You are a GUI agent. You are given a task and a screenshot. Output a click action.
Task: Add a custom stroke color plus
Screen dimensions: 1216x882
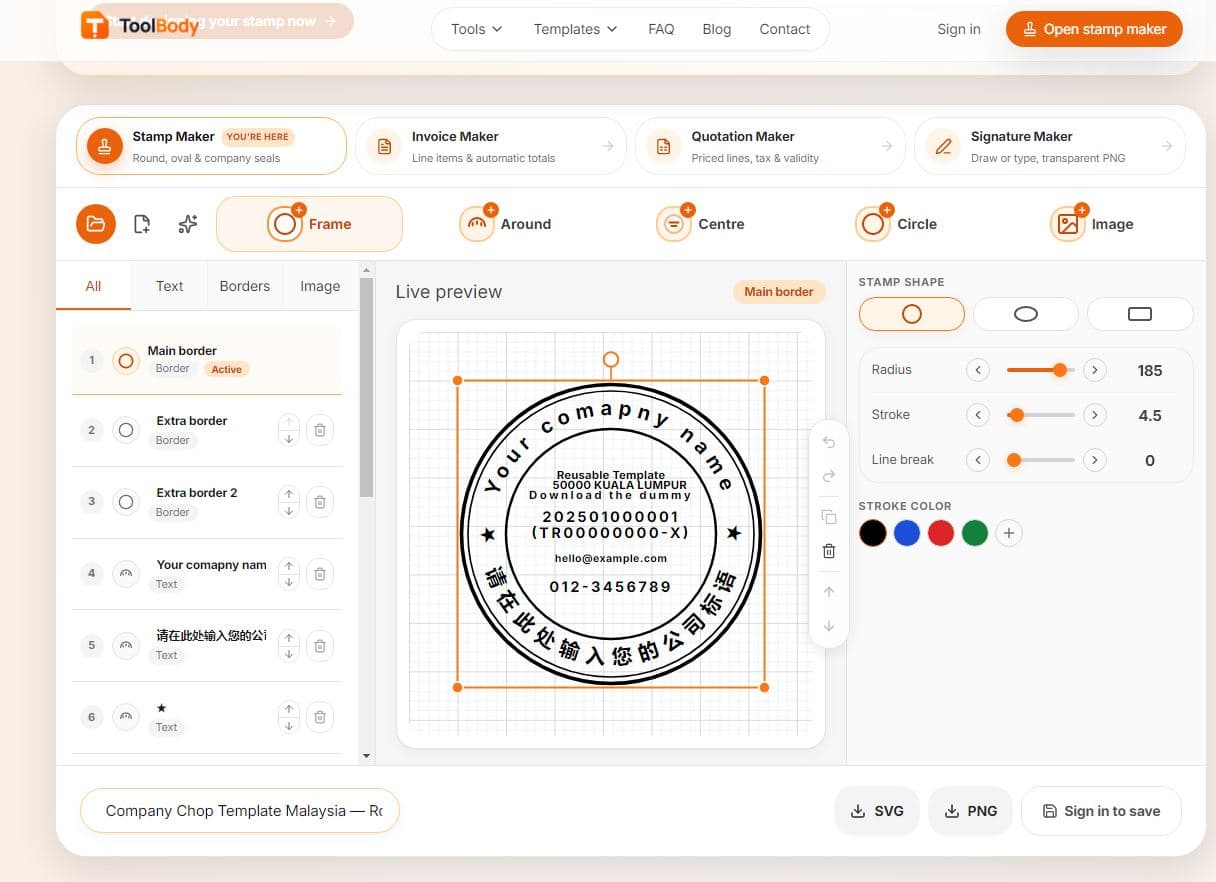[x=1009, y=533]
